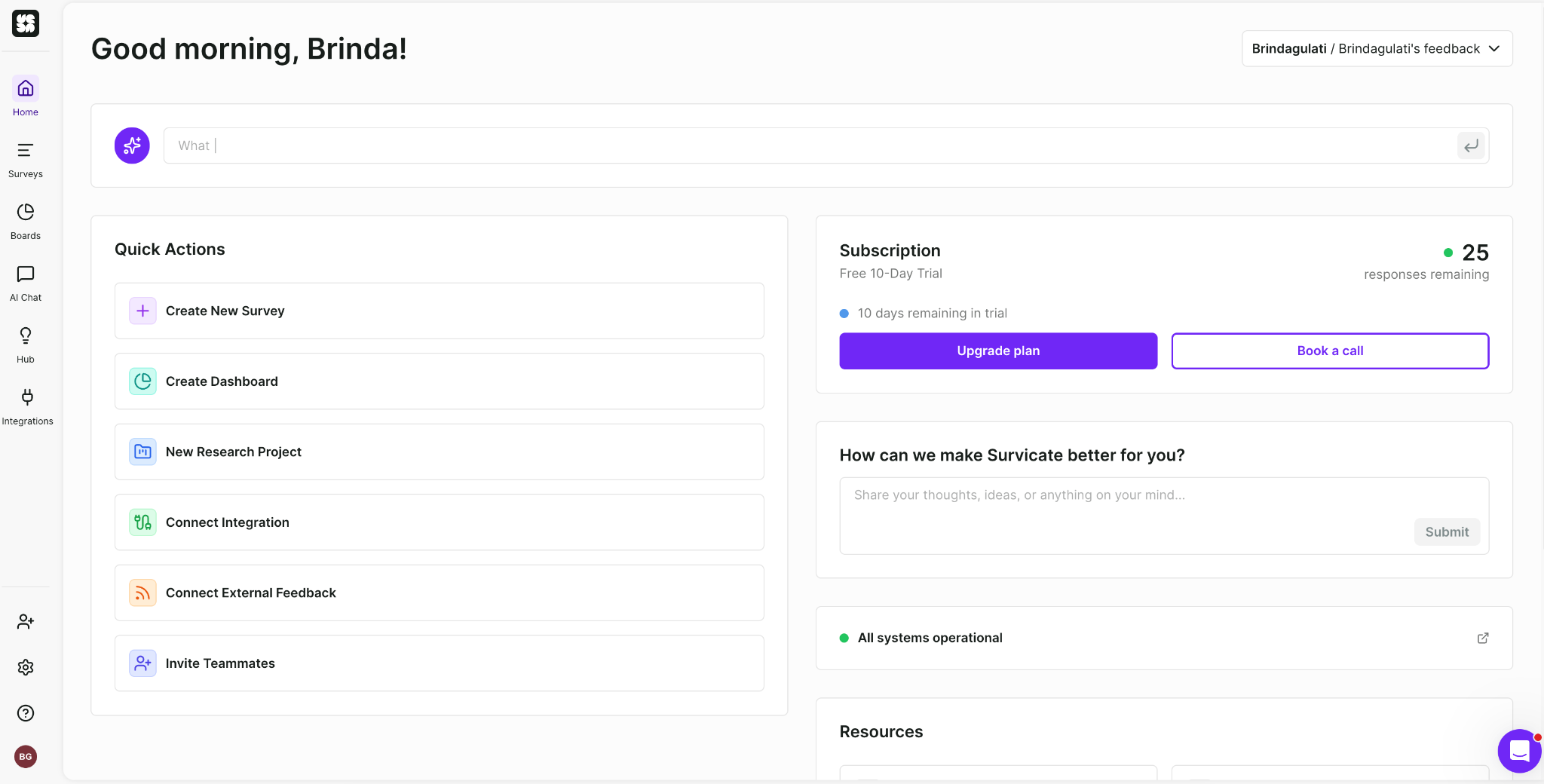Open Integrations plug icon
Screen dimensions: 1544x784
pyautogui.click(x=27, y=397)
